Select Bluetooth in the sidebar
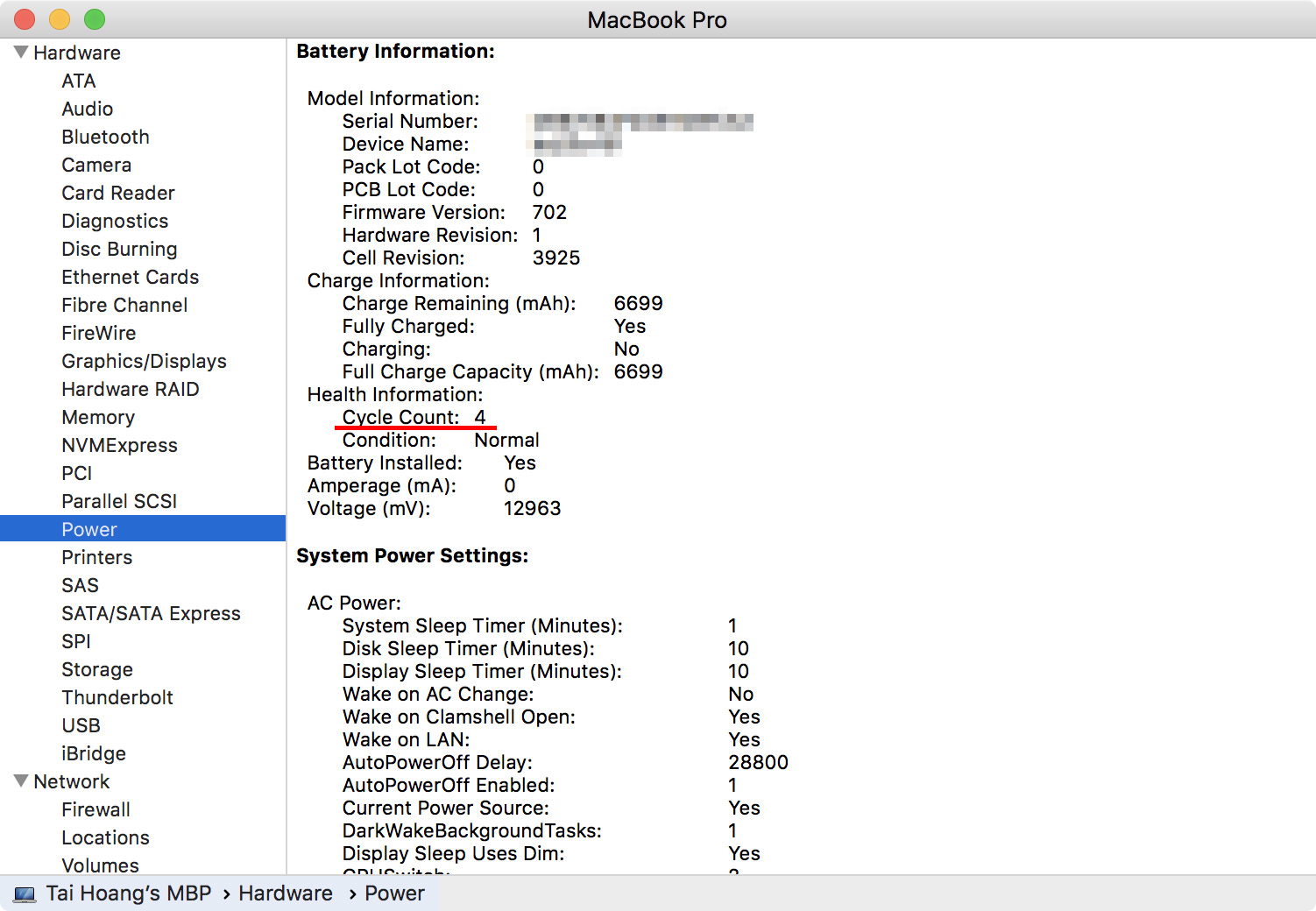This screenshot has width=1316, height=911. click(105, 137)
